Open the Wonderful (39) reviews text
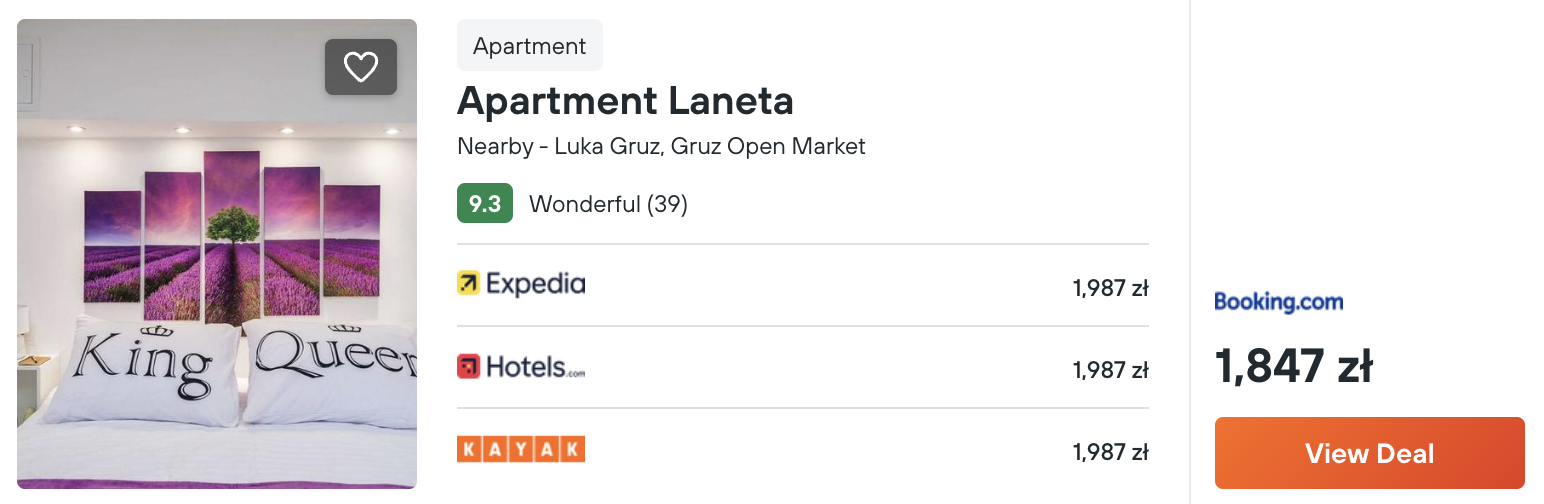Image resolution: width=1544 pixels, height=504 pixels. click(608, 204)
